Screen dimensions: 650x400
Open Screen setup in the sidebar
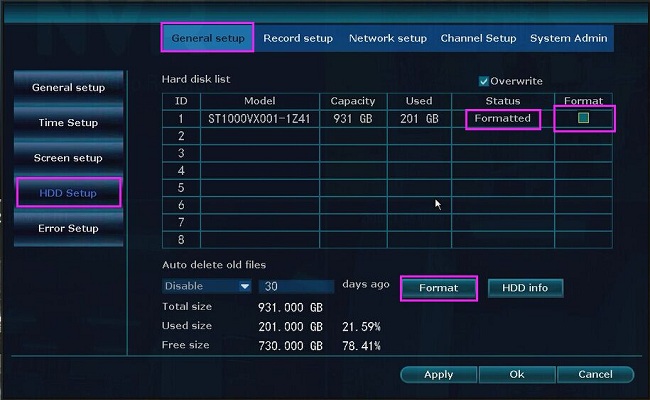(68, 158)
